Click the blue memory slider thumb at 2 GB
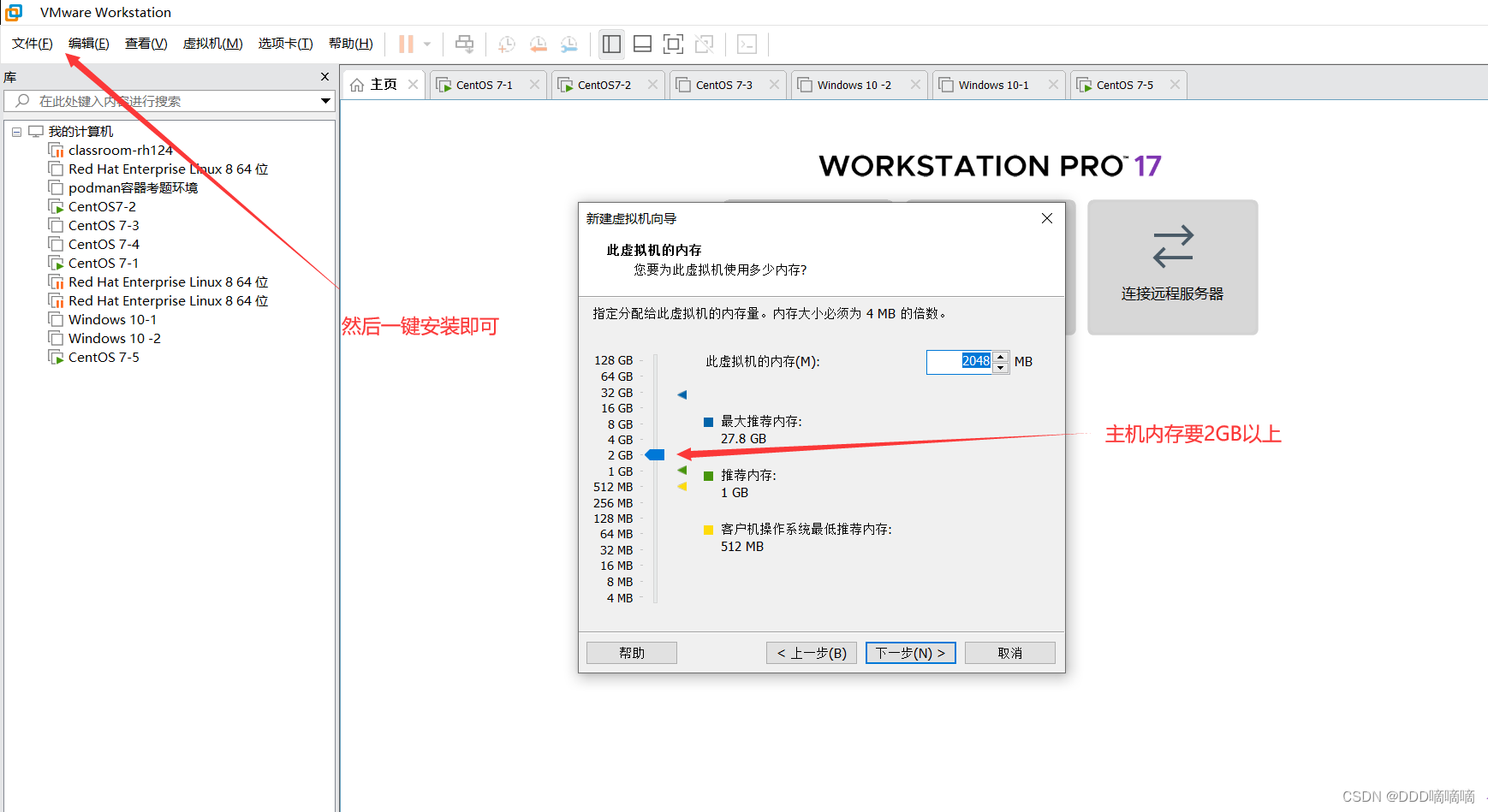The image size is (1488, 812). tap(655, 455)
